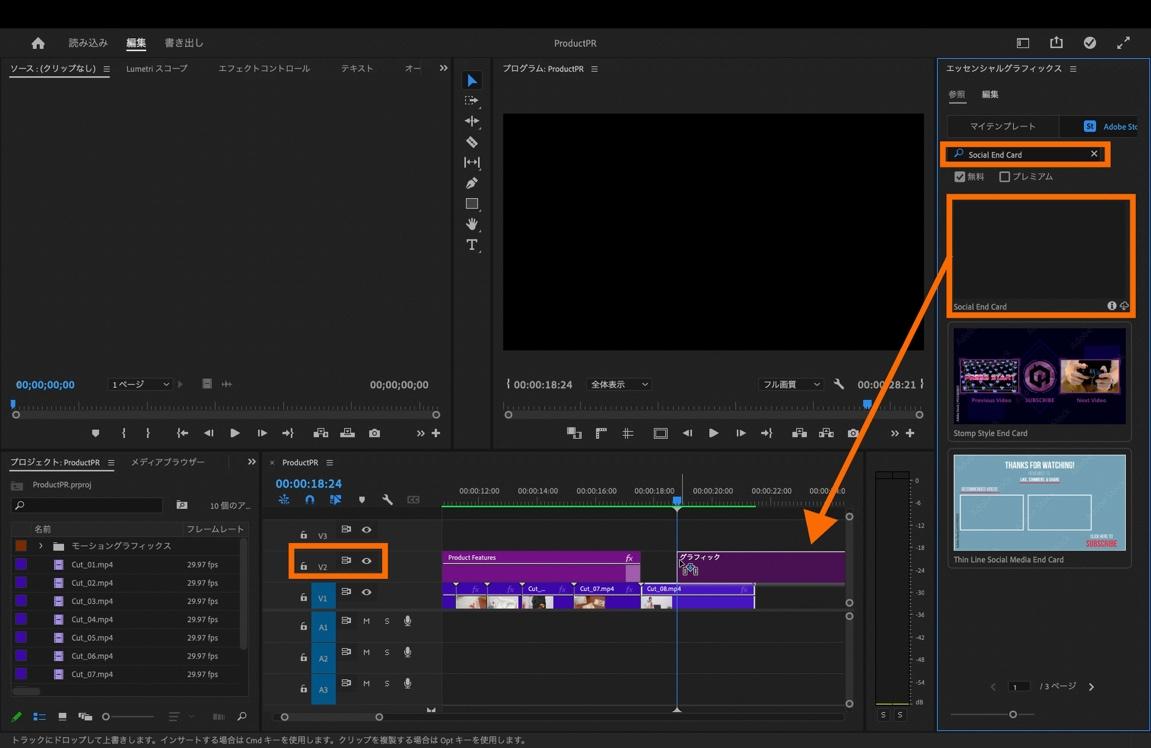Toggle V1 track output eye
This screenshot has width=1151, height=748.
coord(366,592)
